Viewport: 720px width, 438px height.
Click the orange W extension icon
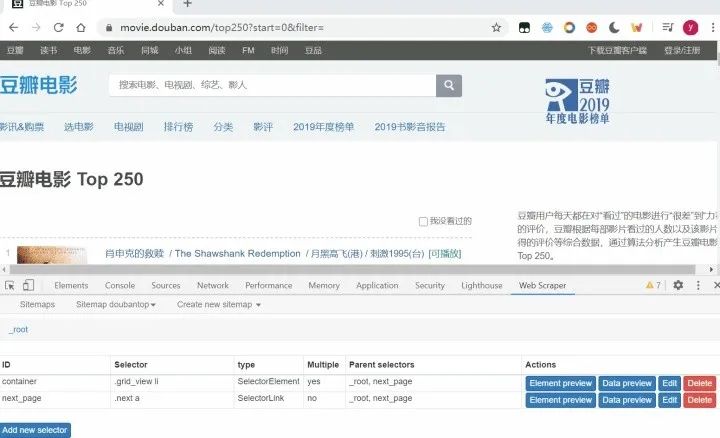coord(636,28)
